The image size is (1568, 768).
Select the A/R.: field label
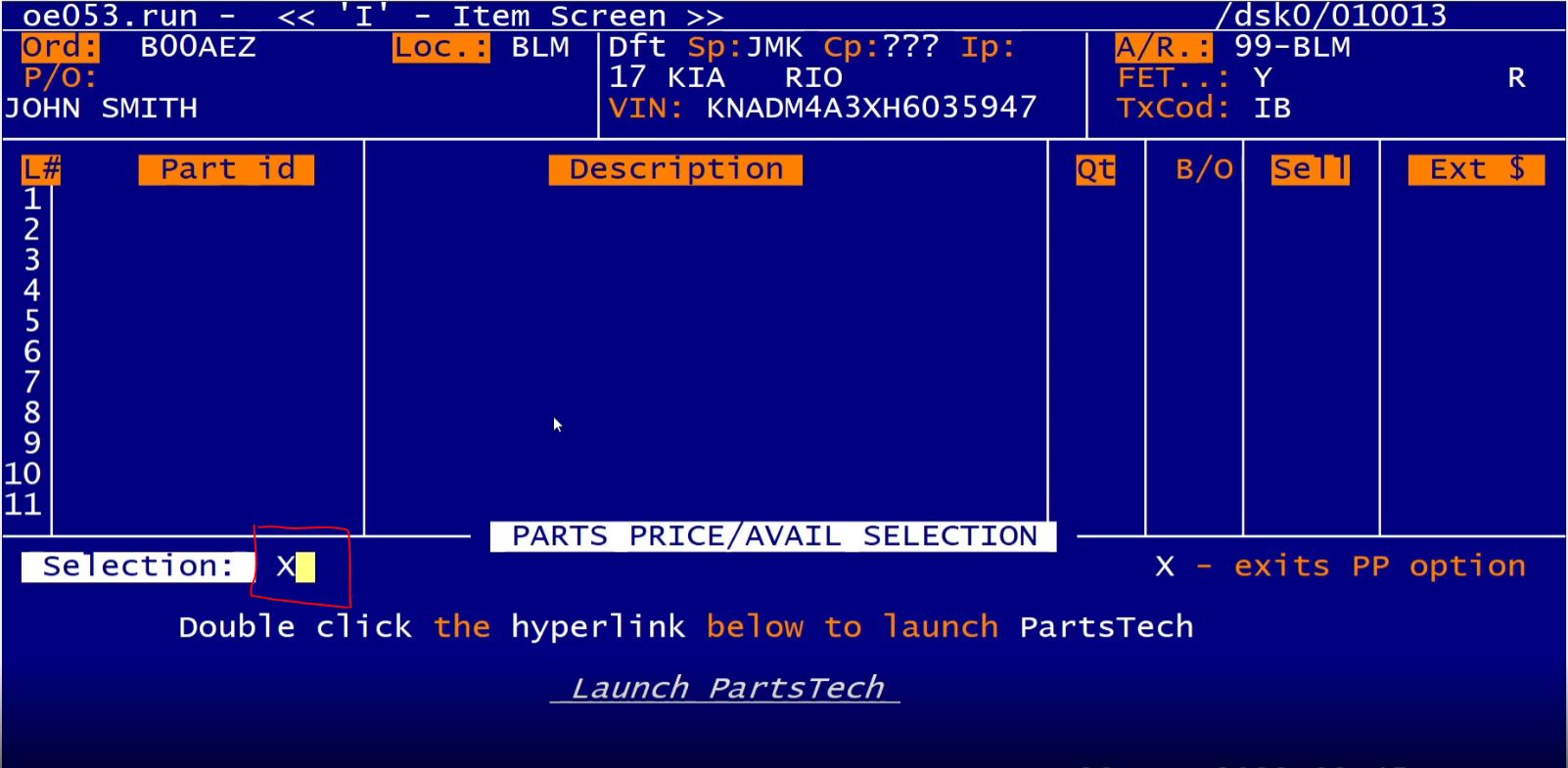click(x=1163, y=47)
